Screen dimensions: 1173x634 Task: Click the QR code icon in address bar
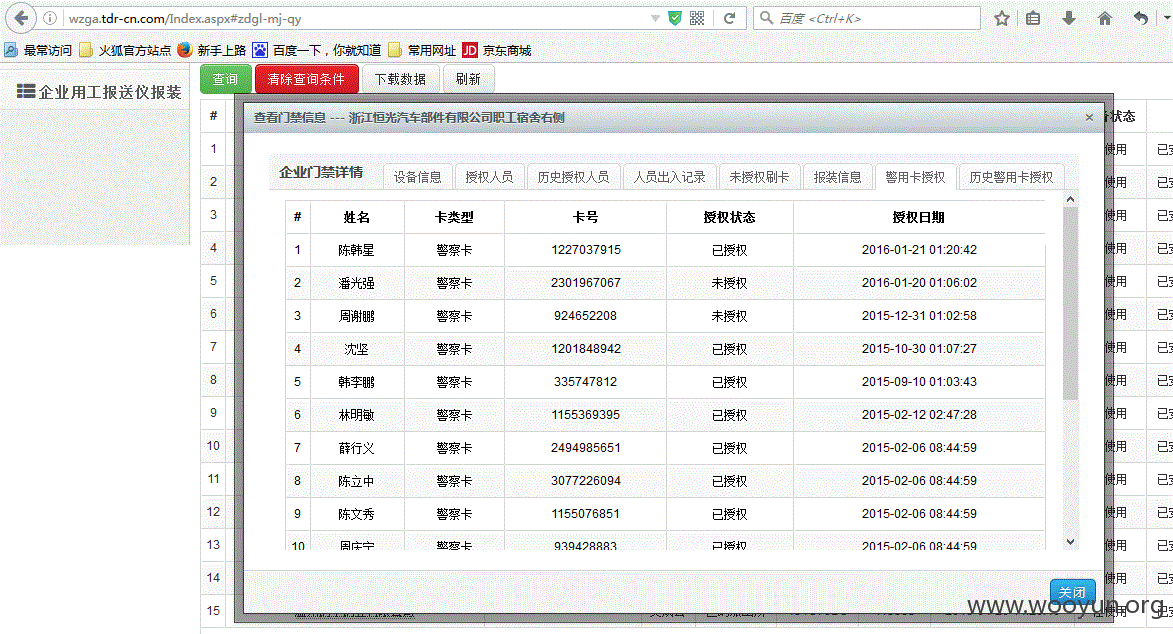click(x=697, y=18)
